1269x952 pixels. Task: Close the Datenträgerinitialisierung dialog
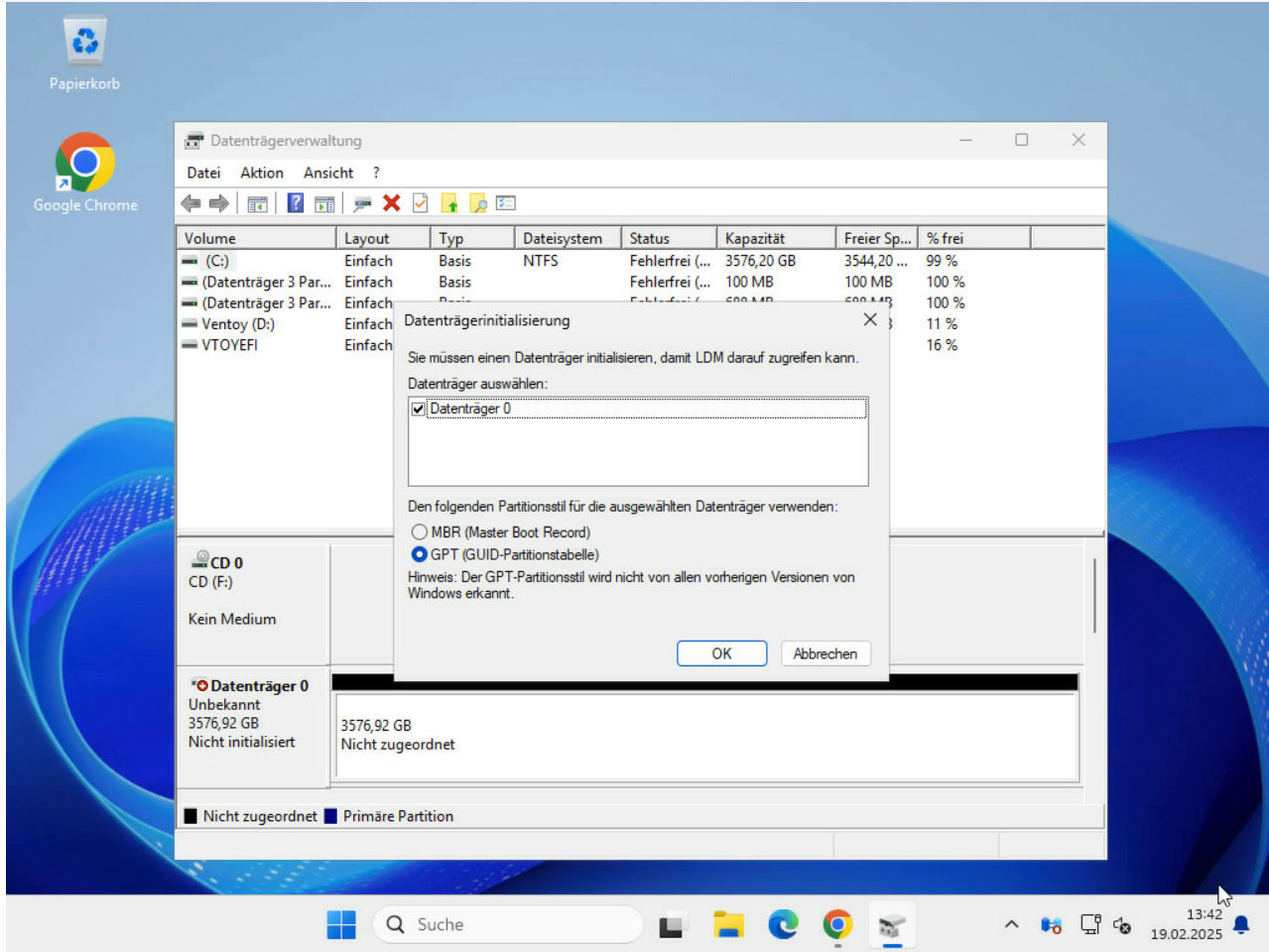pyautogui.click(x=870, y=319)
